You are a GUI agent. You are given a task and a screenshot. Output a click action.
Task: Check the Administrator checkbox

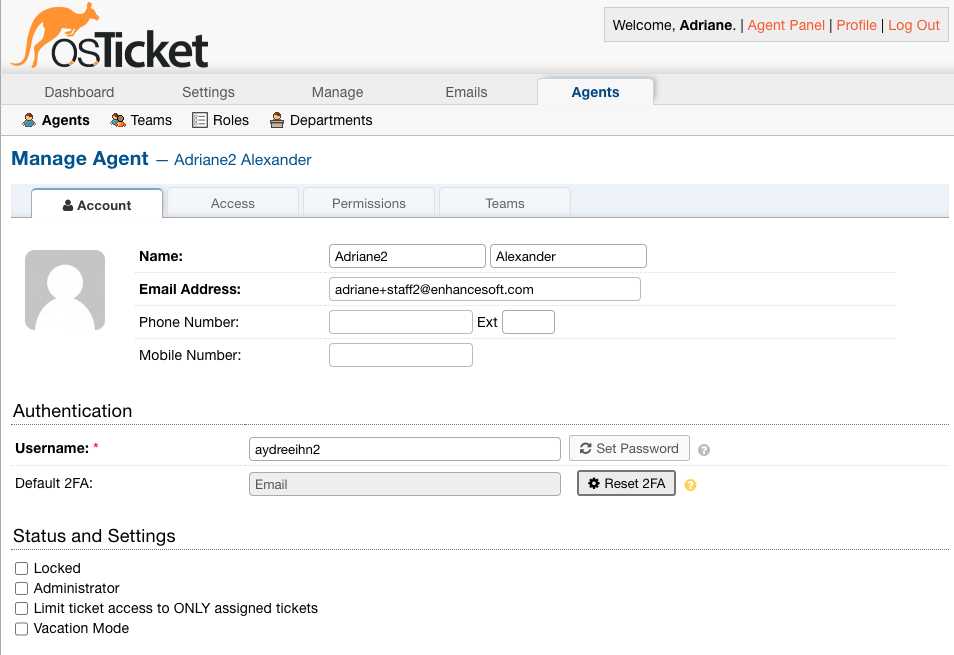22,589
